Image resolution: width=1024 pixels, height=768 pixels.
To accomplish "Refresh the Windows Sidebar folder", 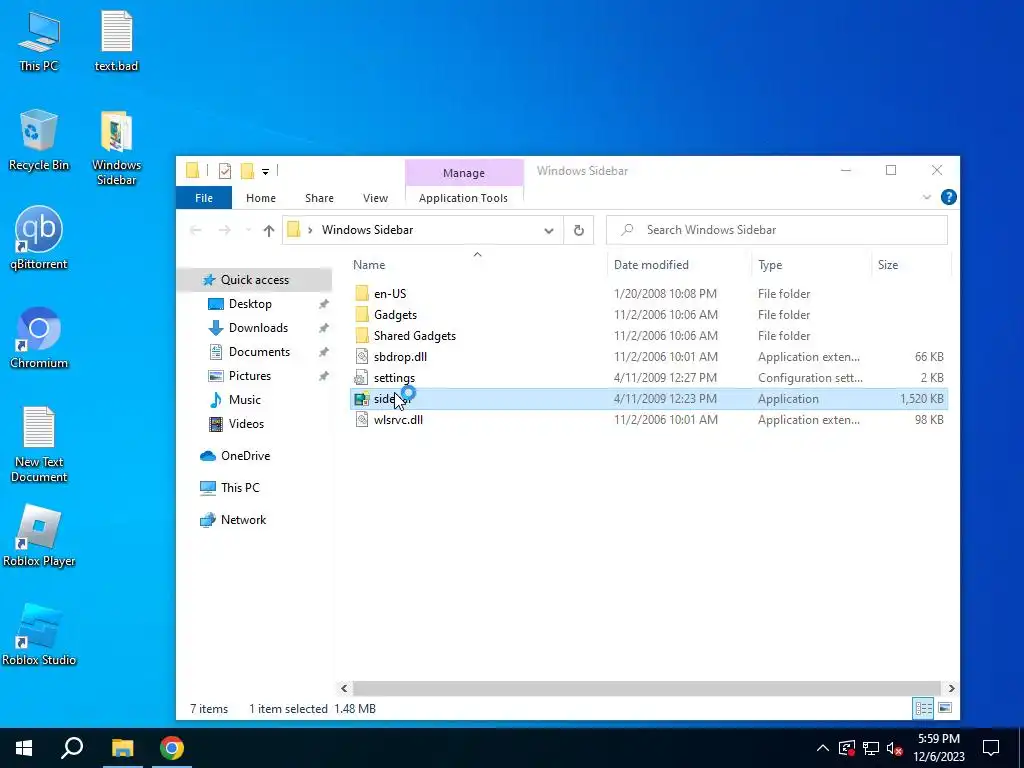I will click(x=579, y=230).
